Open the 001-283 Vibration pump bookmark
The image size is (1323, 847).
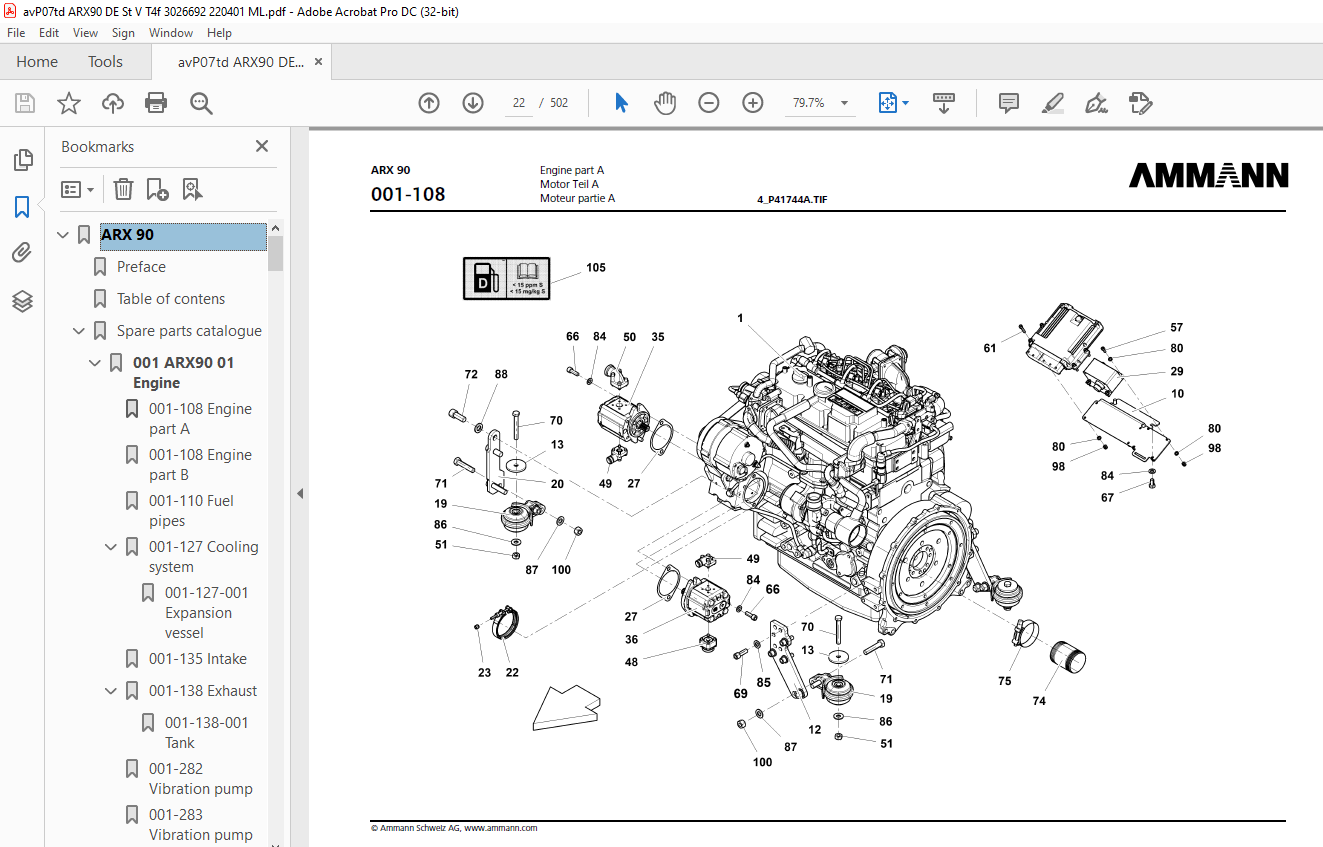[x=201, y=825]
